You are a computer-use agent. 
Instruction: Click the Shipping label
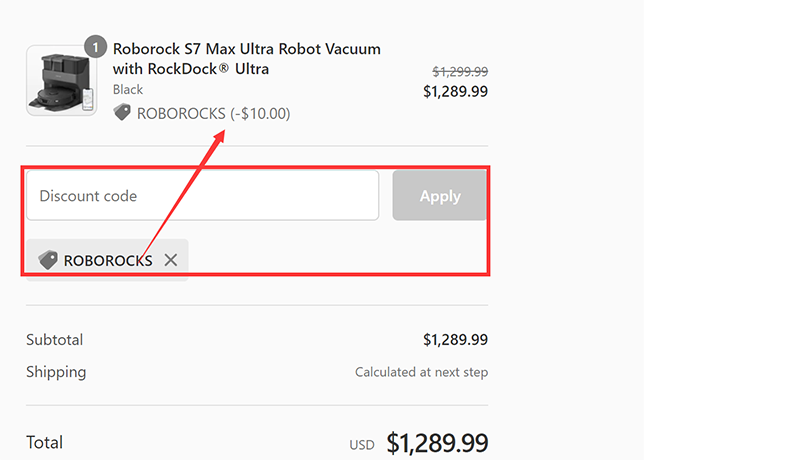click(56, 372)
